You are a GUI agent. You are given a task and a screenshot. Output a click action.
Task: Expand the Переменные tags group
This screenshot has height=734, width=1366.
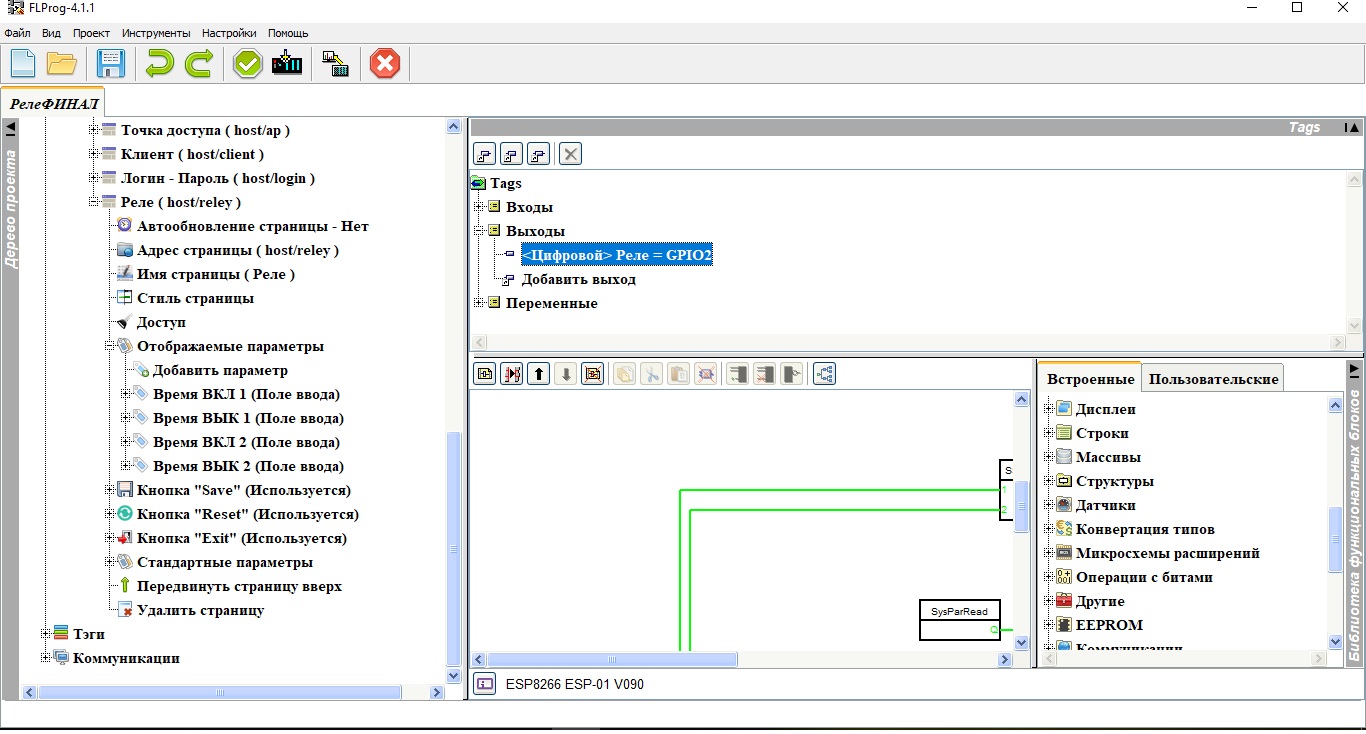(x=479, y=303)
